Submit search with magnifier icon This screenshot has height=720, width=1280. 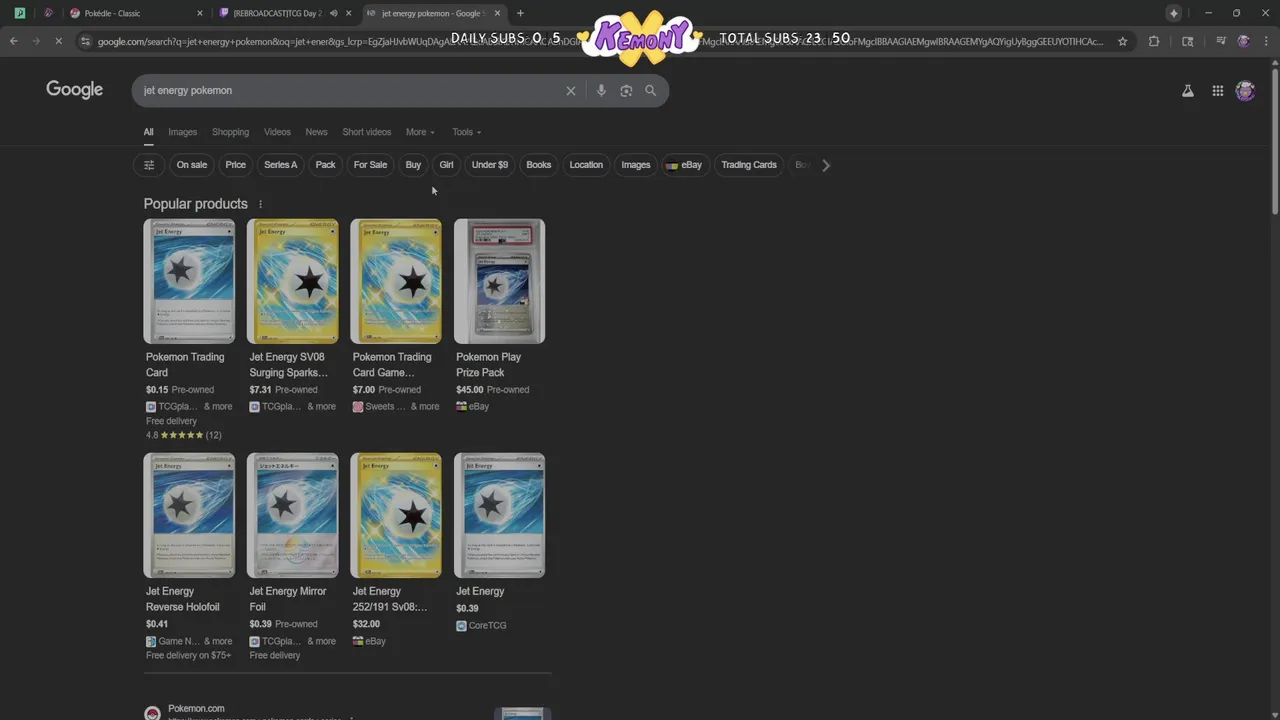click(x=651, y=90)
